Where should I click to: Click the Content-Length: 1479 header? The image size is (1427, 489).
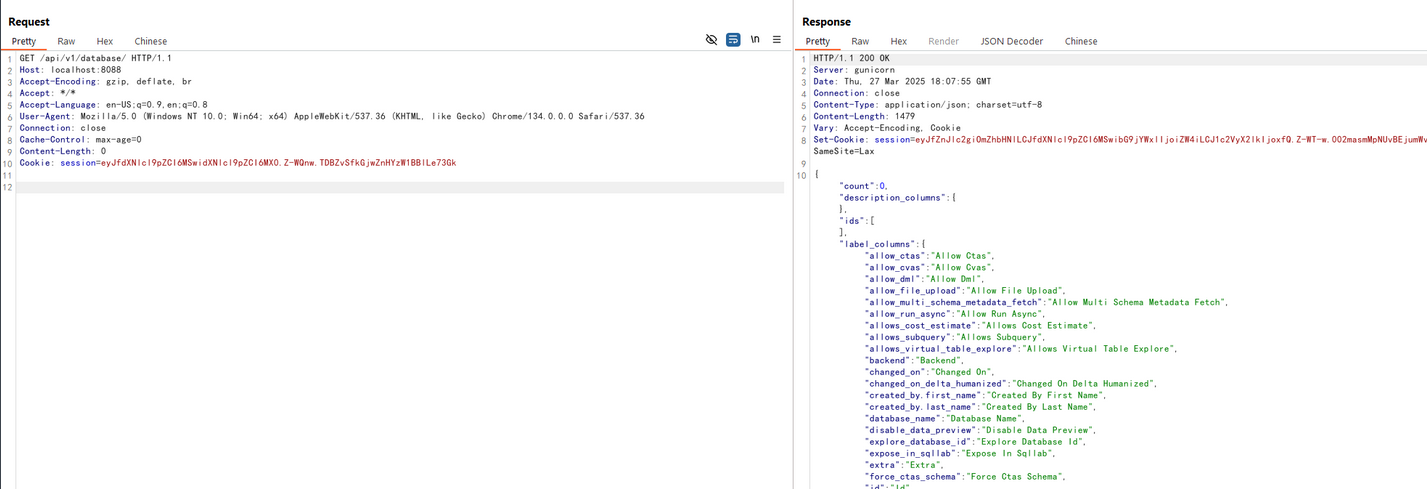(864, 116)
